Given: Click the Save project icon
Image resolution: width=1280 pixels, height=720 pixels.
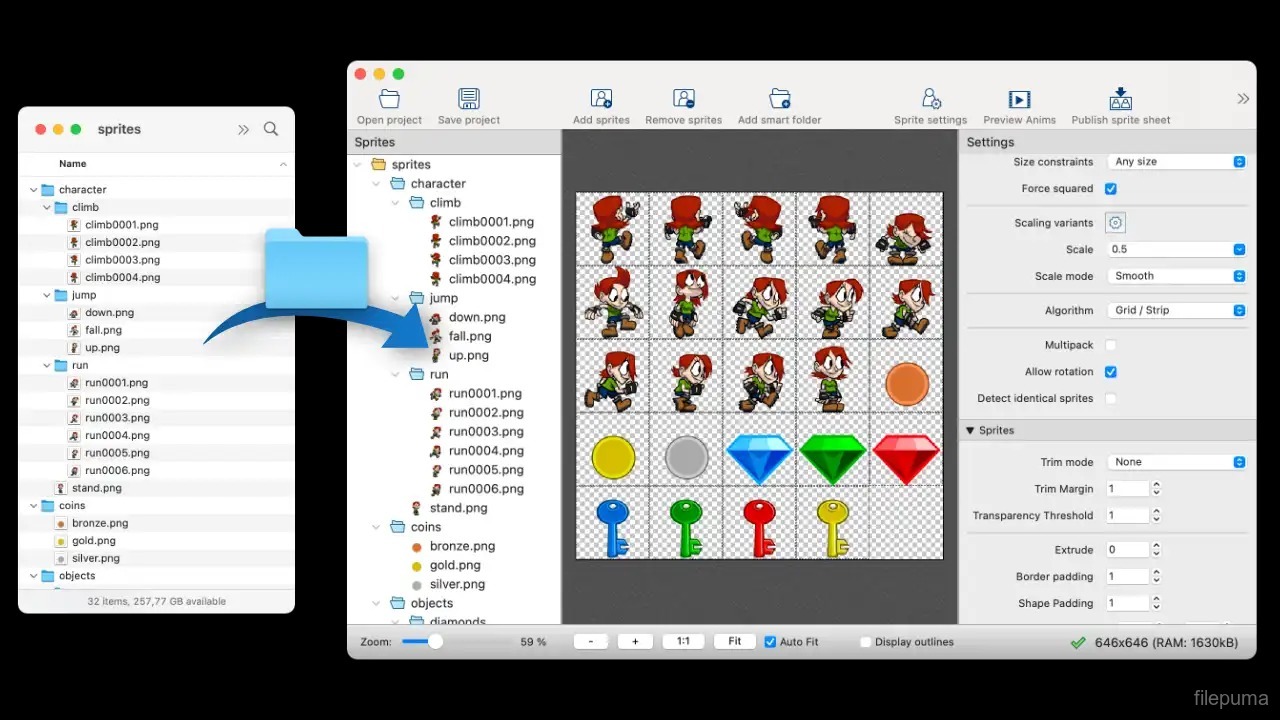Looking at the screenshot, I should [x=469, y=99].
